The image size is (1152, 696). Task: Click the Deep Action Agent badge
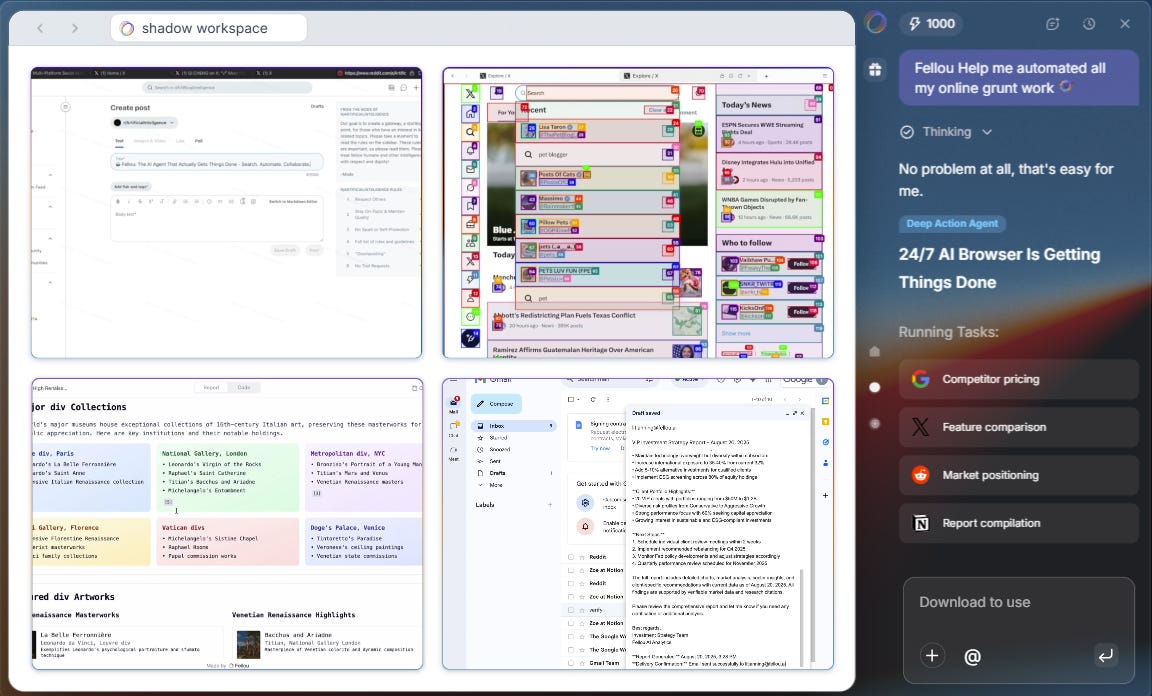pyautogui.click(x=952, y=223)
